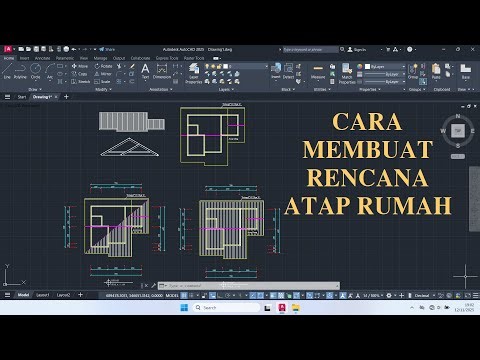
Task: Click the TOP face of the ViewCube
Action: 458,131
